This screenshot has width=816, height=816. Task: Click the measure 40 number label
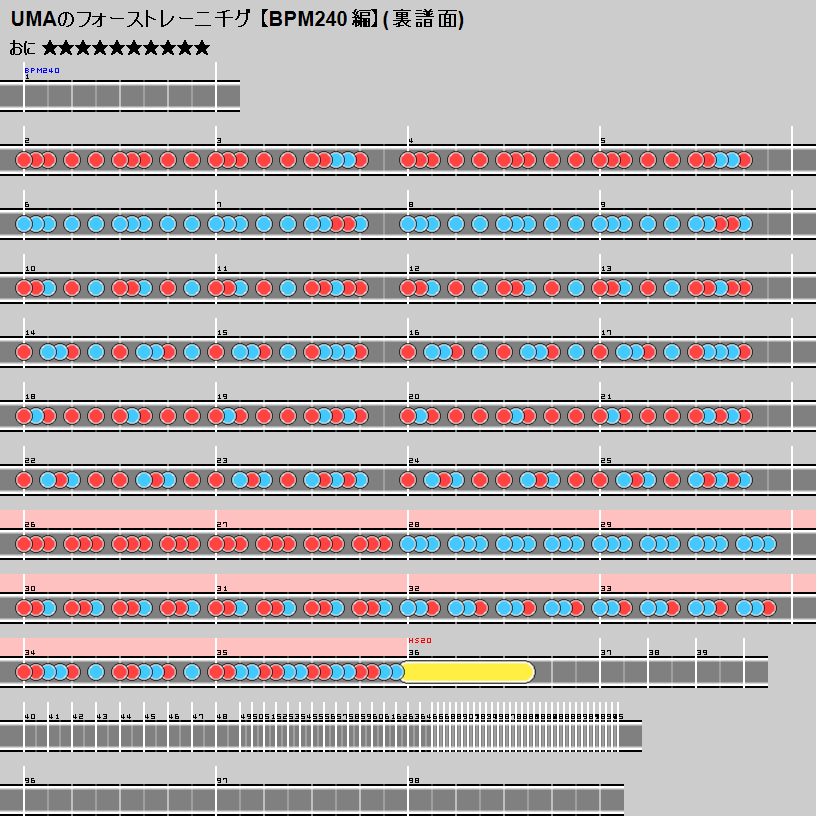(30, 716)
